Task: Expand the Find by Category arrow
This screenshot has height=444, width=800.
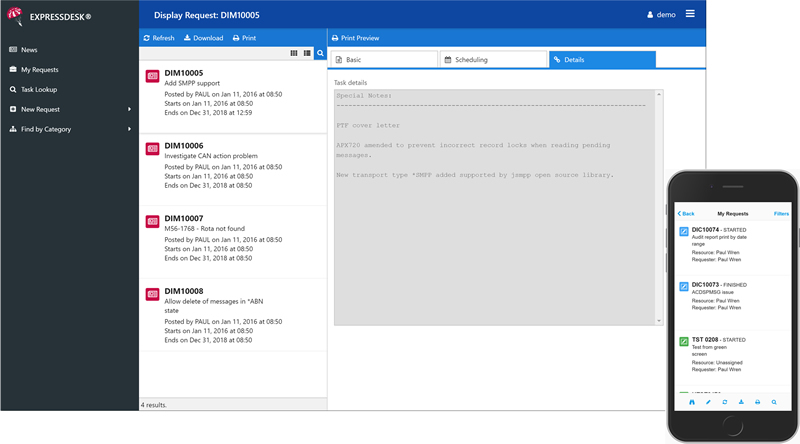Action: [130, 129]
